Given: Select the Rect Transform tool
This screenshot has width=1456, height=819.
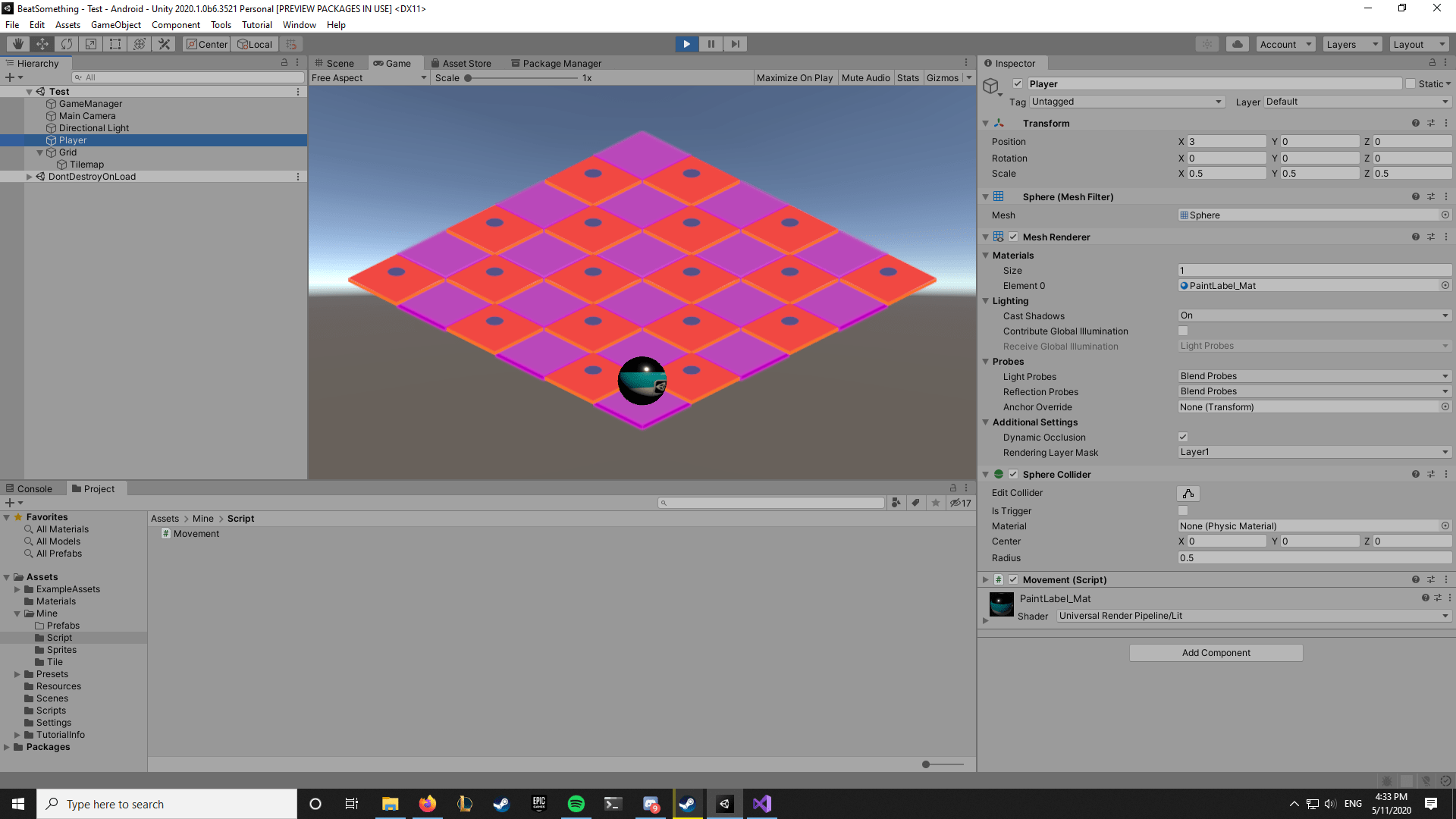Looking at the screenshot, I should pyautogui.click(x=115, y=43).
